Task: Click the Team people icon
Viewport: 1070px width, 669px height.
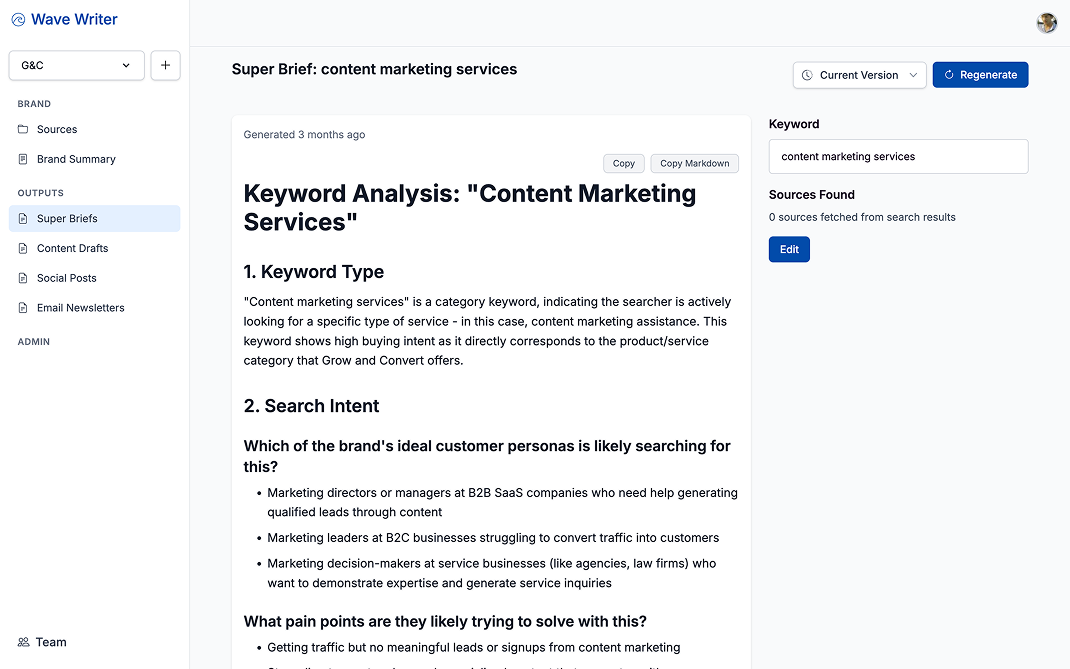Action: click(23, 642)
